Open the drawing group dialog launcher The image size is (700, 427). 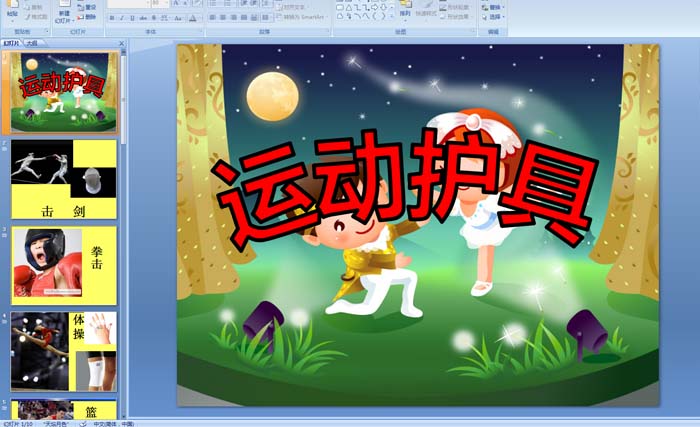click(474, 31)
